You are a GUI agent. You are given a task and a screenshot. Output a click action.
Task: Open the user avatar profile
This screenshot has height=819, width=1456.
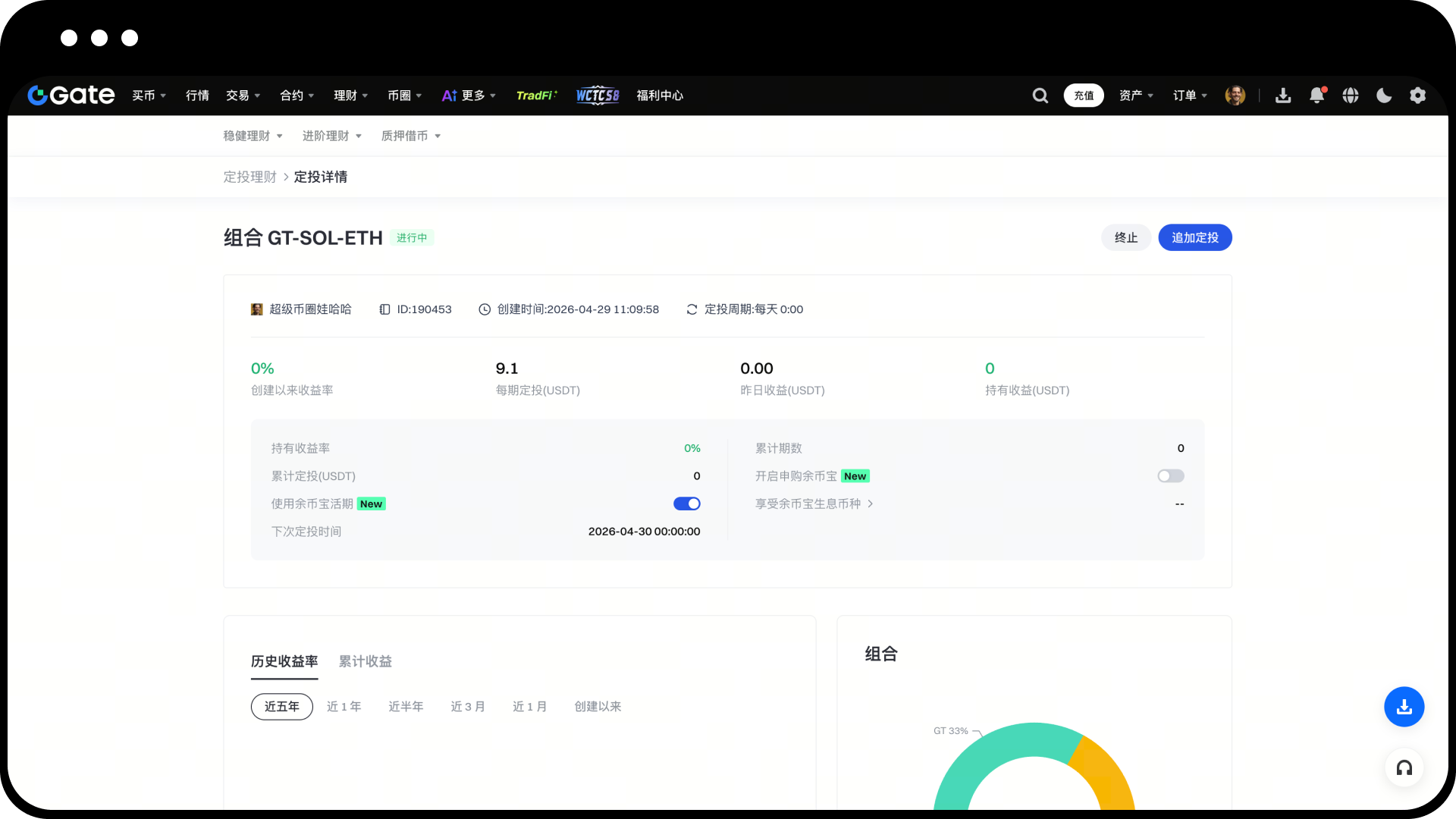click(x=1235, y=96)
